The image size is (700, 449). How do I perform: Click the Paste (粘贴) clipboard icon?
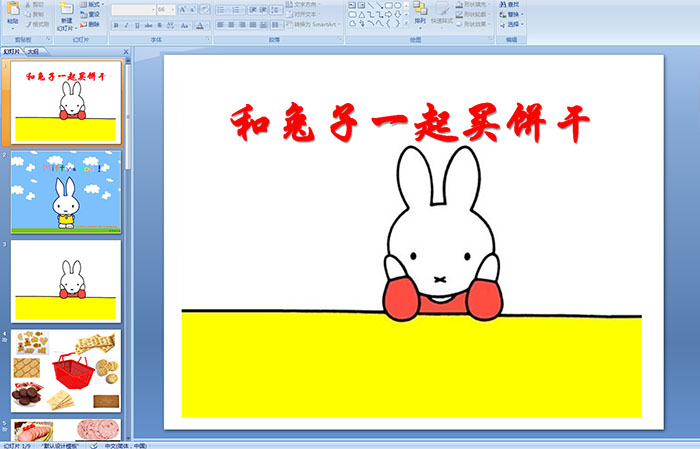pyautogui.click(x=13, y=9)
